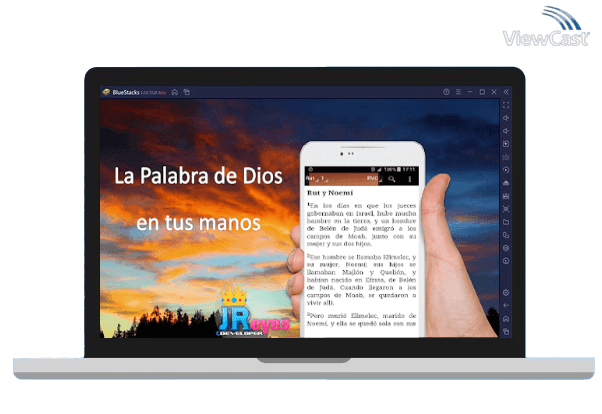
Task: Open the chapter 1 selector in phone
Action: coord(325,179)
